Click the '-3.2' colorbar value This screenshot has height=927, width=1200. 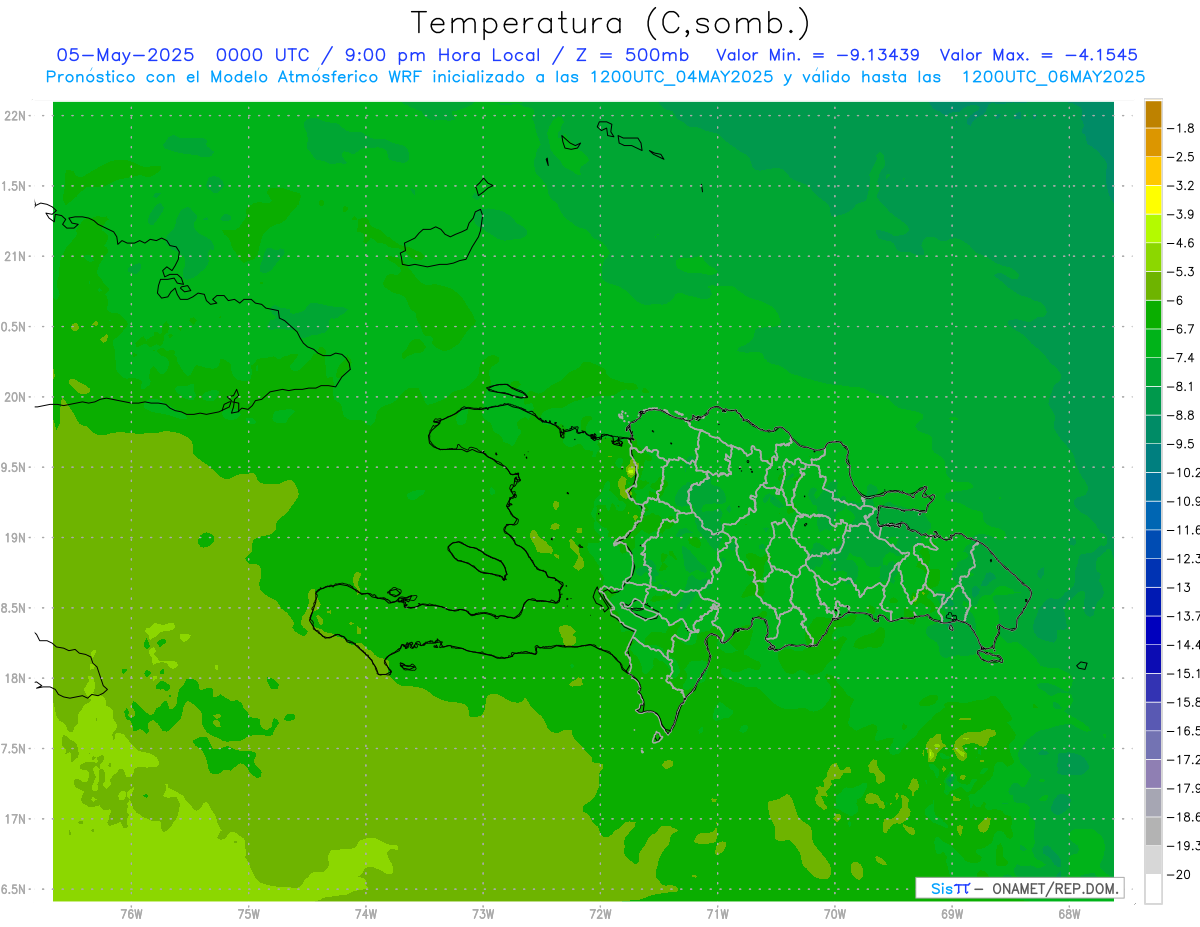(x=1181, y=186)
